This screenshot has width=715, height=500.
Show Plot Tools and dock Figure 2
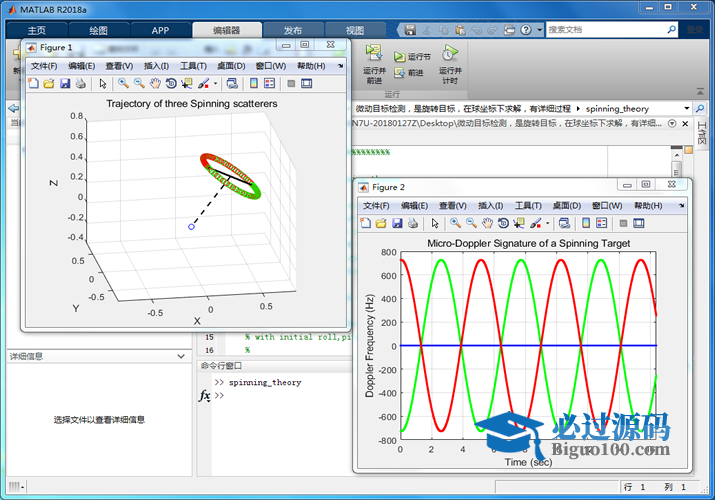tap(639, 223)
